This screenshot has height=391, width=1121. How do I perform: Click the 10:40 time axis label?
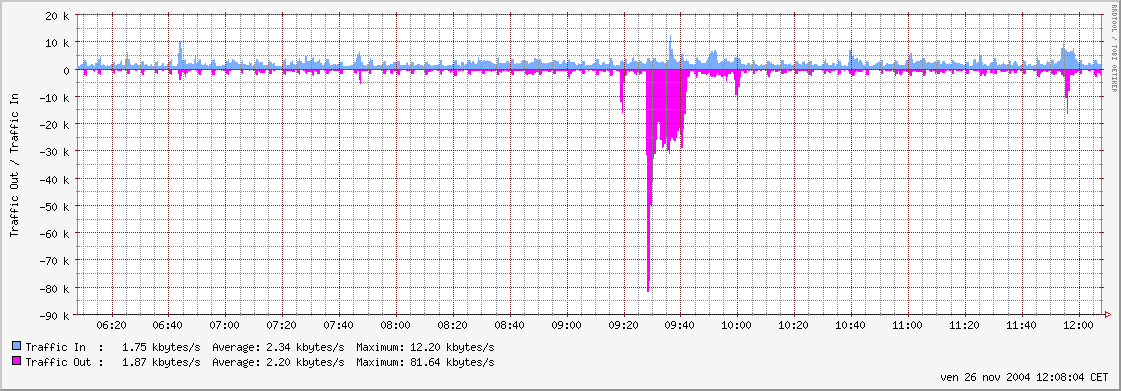tap(851, 325)
